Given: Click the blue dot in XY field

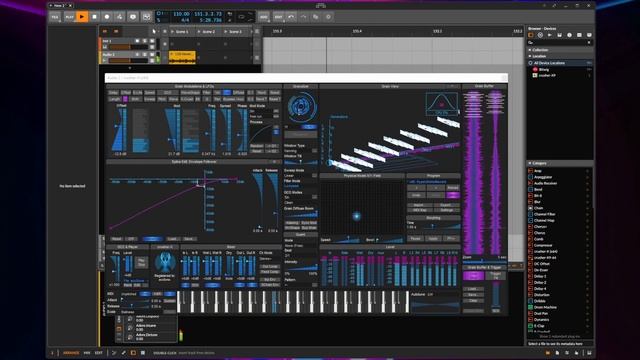Looking at the screenshot, I should [x=356, y=216].
